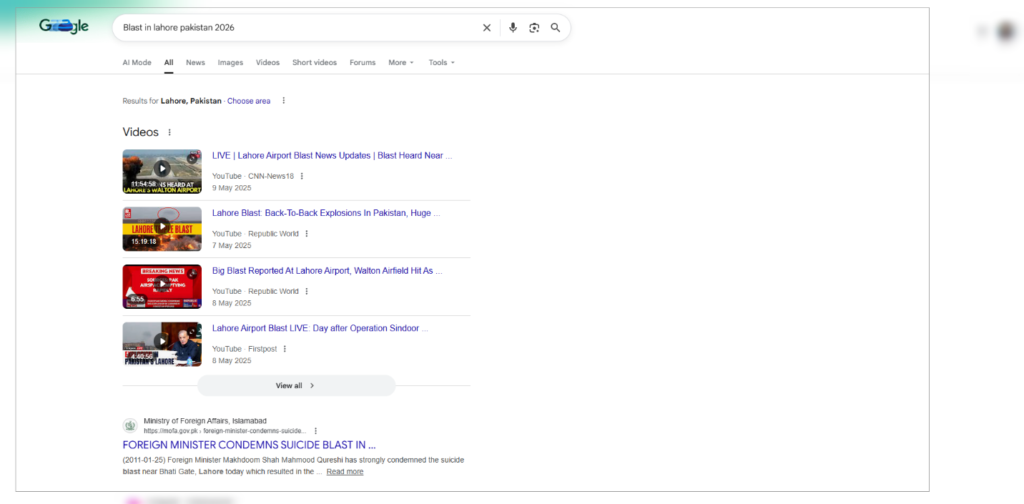Start voice search with microphone icon
This screenshot has height=504, width=1024.
(x=513, y=28)
